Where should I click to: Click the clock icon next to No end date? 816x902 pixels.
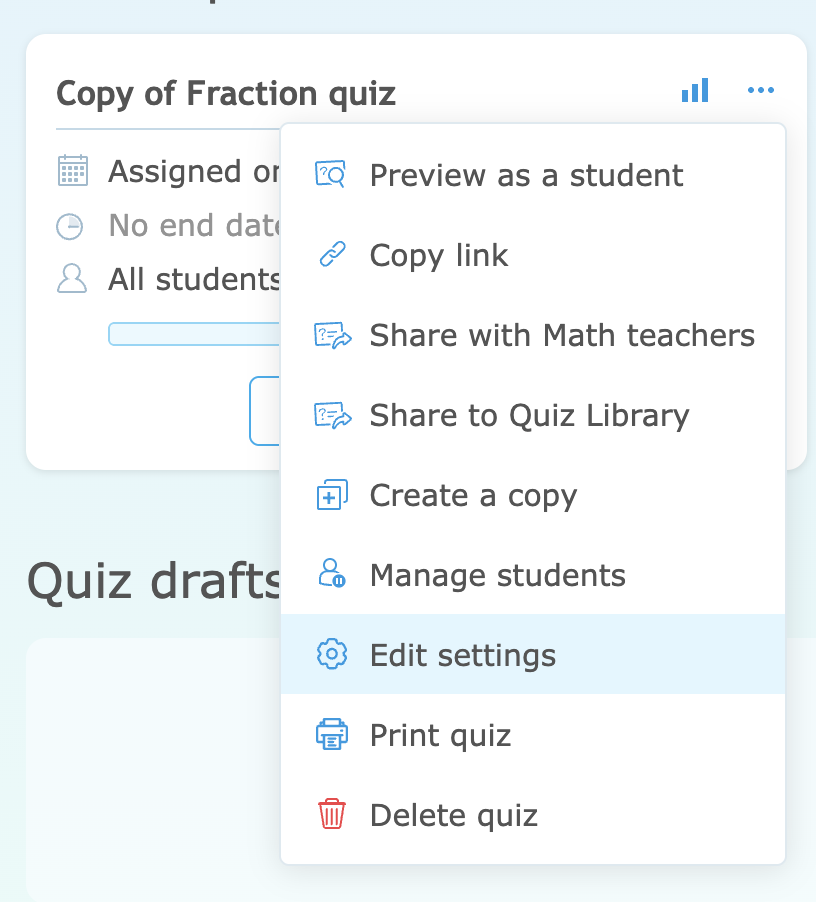(70, 226)
